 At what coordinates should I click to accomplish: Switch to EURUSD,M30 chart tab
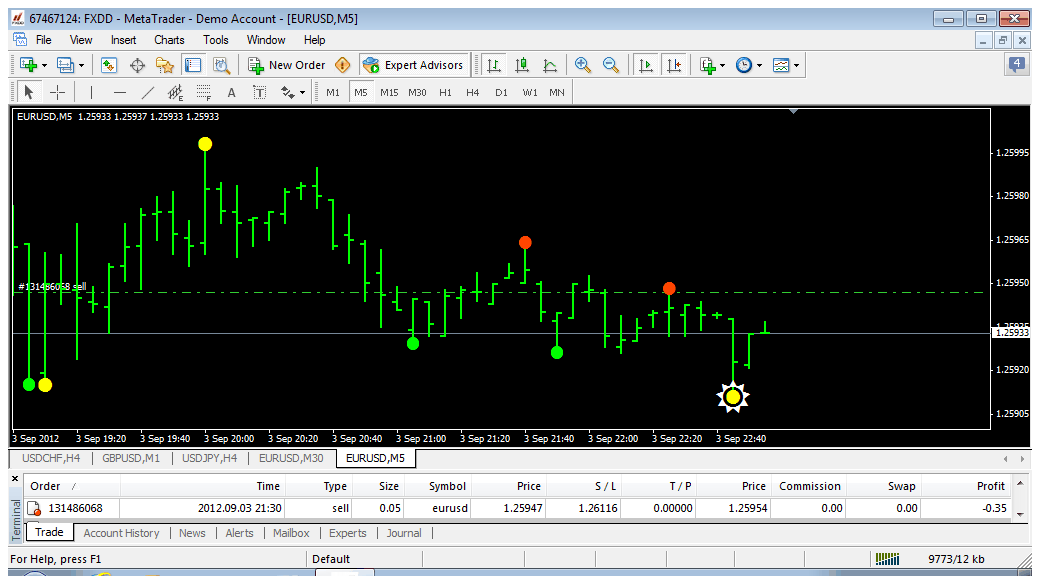291,457
